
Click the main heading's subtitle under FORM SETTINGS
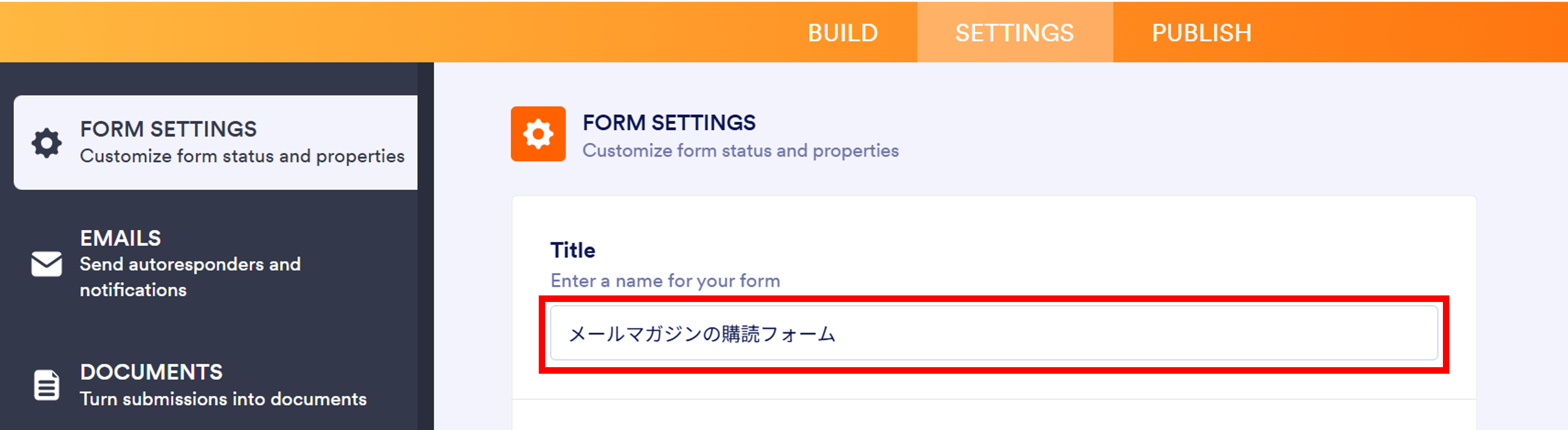click(740, 151)
